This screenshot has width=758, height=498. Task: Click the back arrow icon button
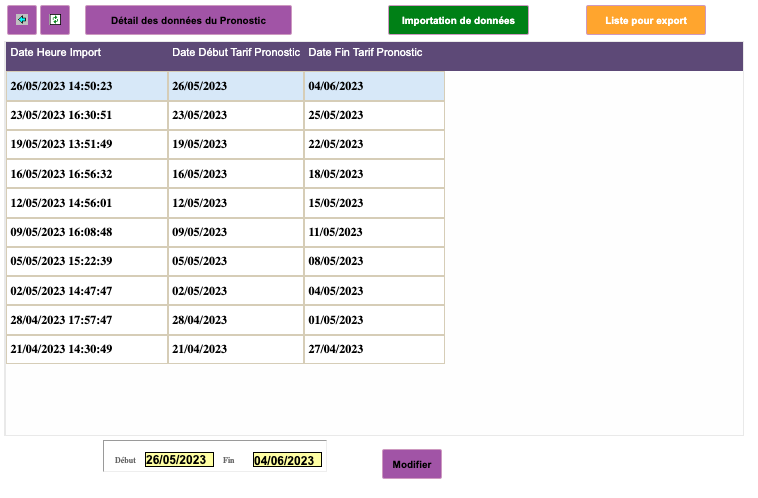(x=22, y=20)
